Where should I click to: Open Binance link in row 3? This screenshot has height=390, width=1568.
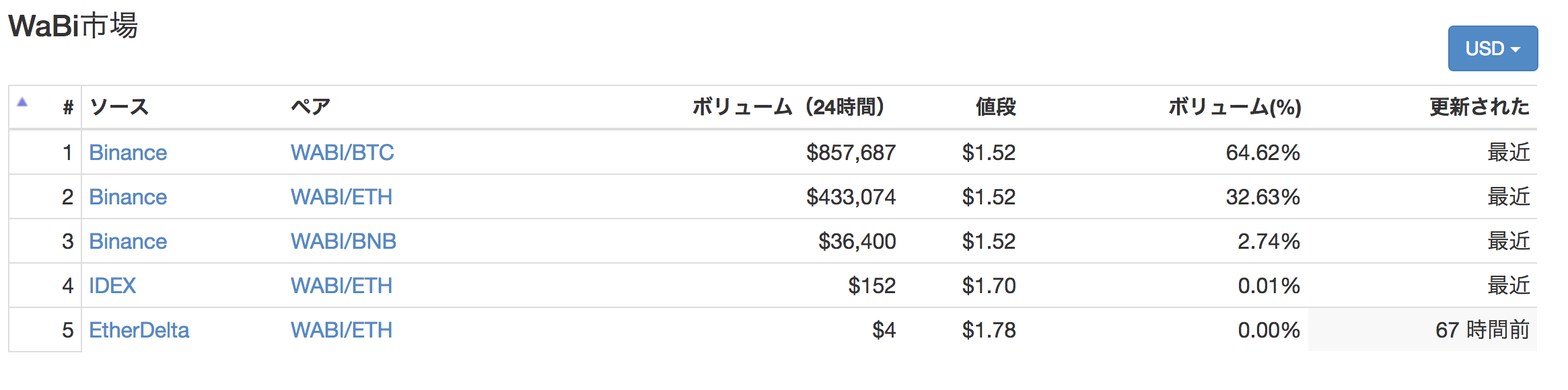click(x=128, y=241)
